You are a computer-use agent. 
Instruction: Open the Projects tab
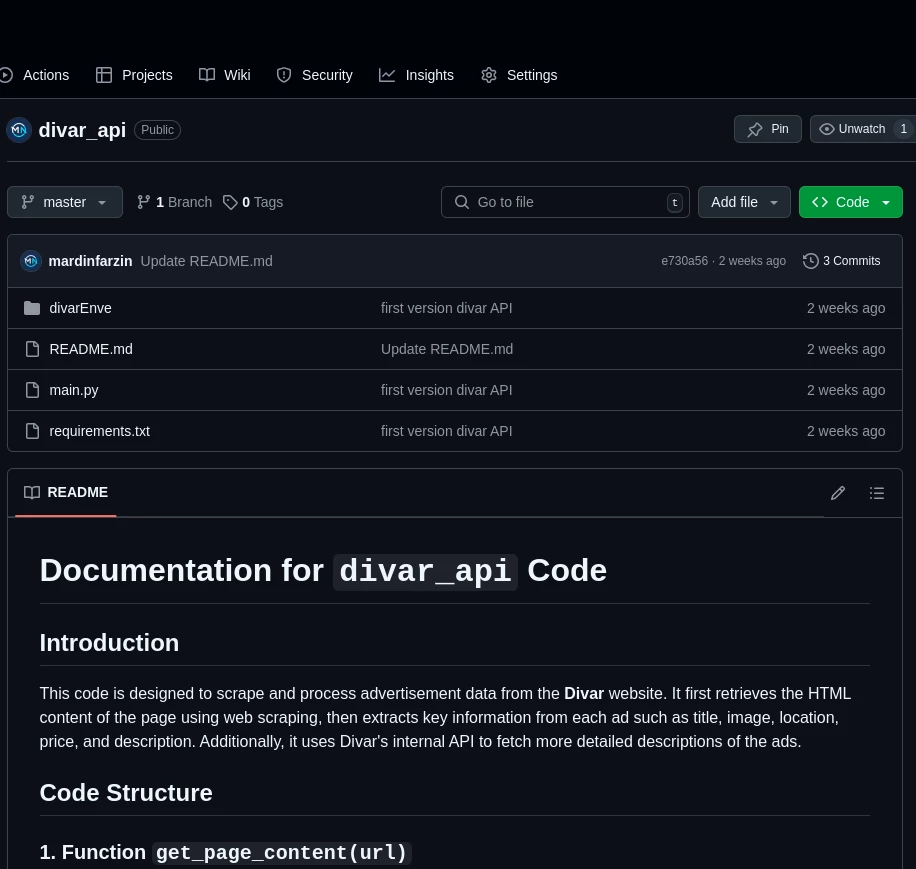pos(134,75)
